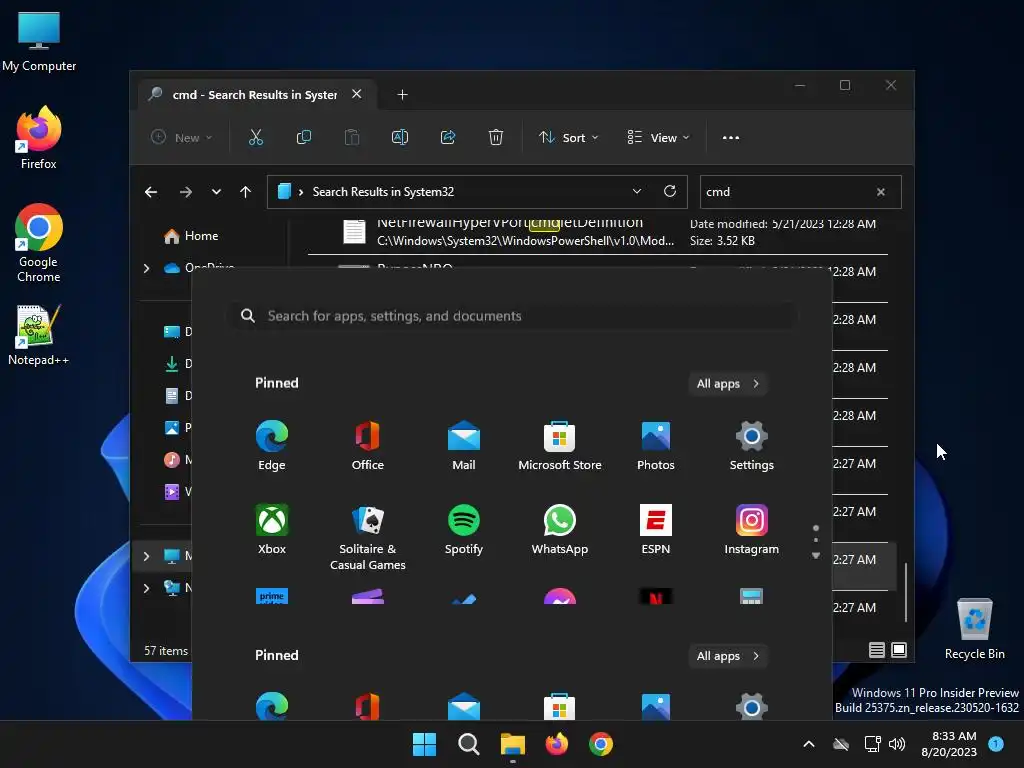Image resolution: width=1024 pixels, height=768 pixels.
Task: Click the Paste icon in Explorer toolbar
Action: click(x=351, y=138)
